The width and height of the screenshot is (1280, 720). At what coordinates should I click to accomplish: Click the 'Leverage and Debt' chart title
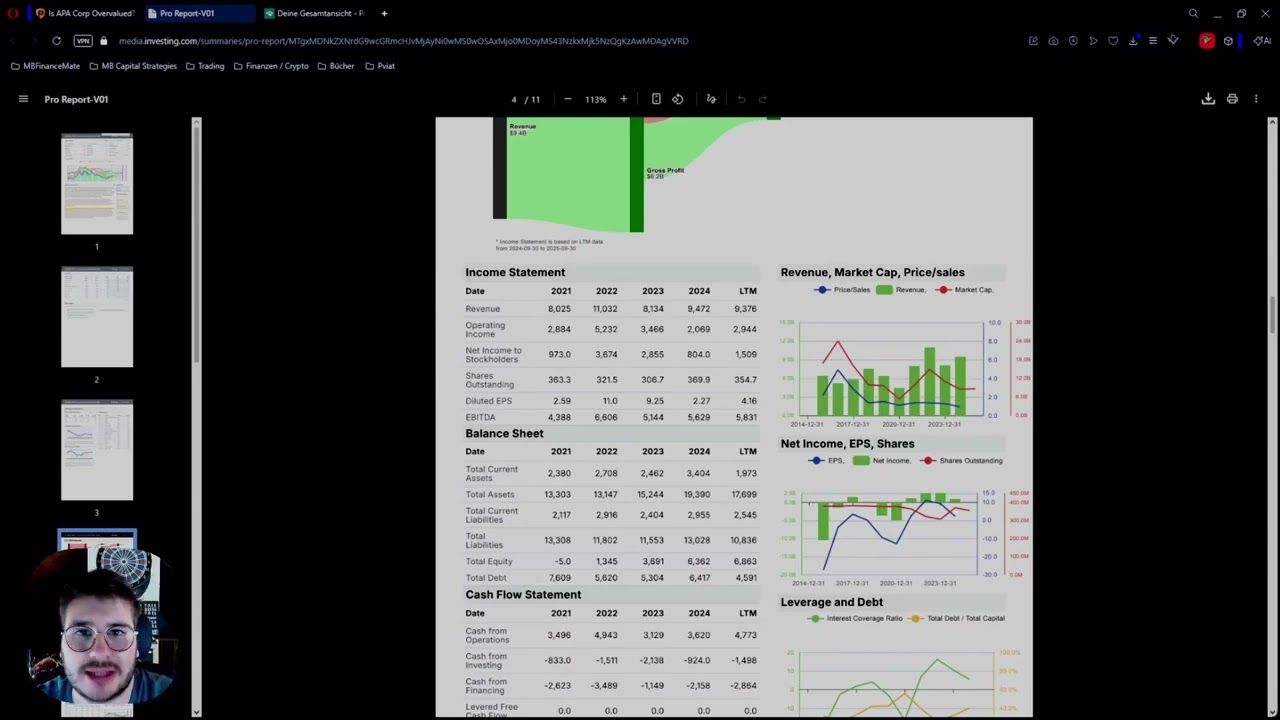tap(832, 602)
